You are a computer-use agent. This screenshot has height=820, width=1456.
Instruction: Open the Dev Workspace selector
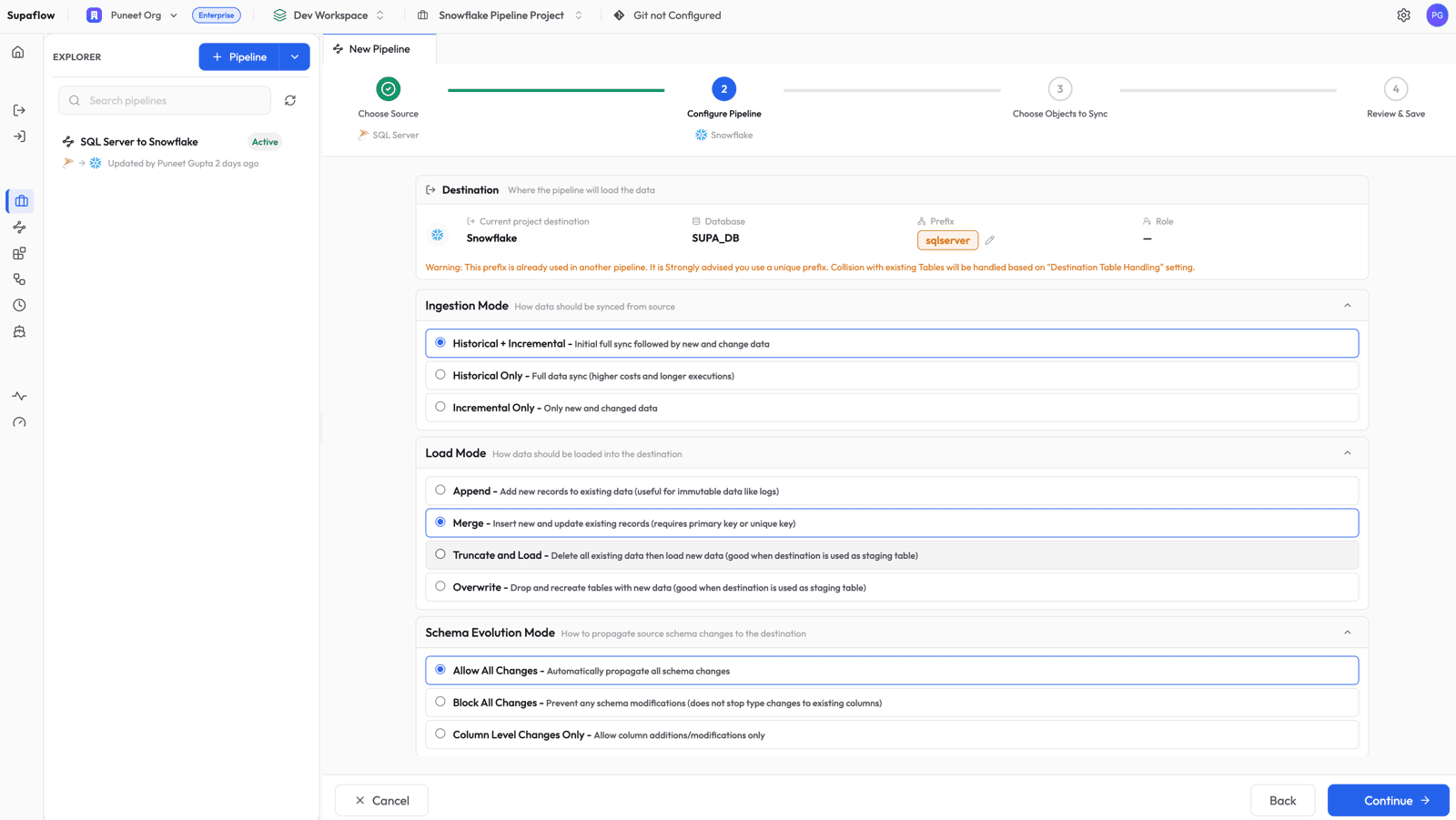click(x=328, y=15)
